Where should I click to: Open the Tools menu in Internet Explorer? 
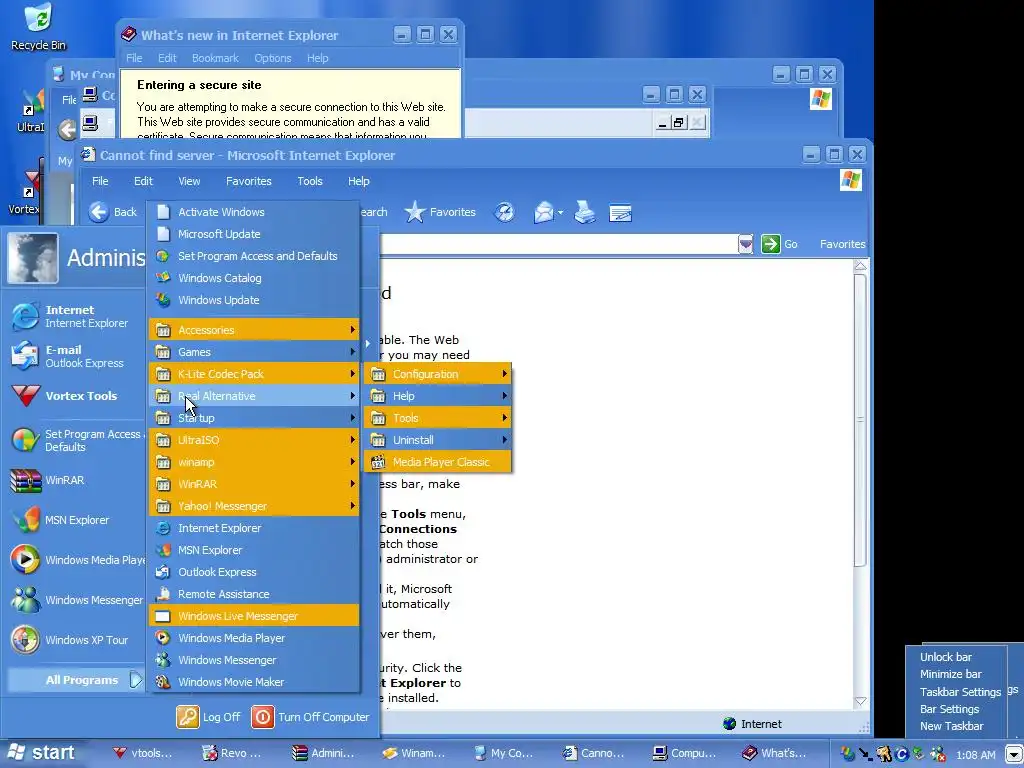[x=310, y=181]
